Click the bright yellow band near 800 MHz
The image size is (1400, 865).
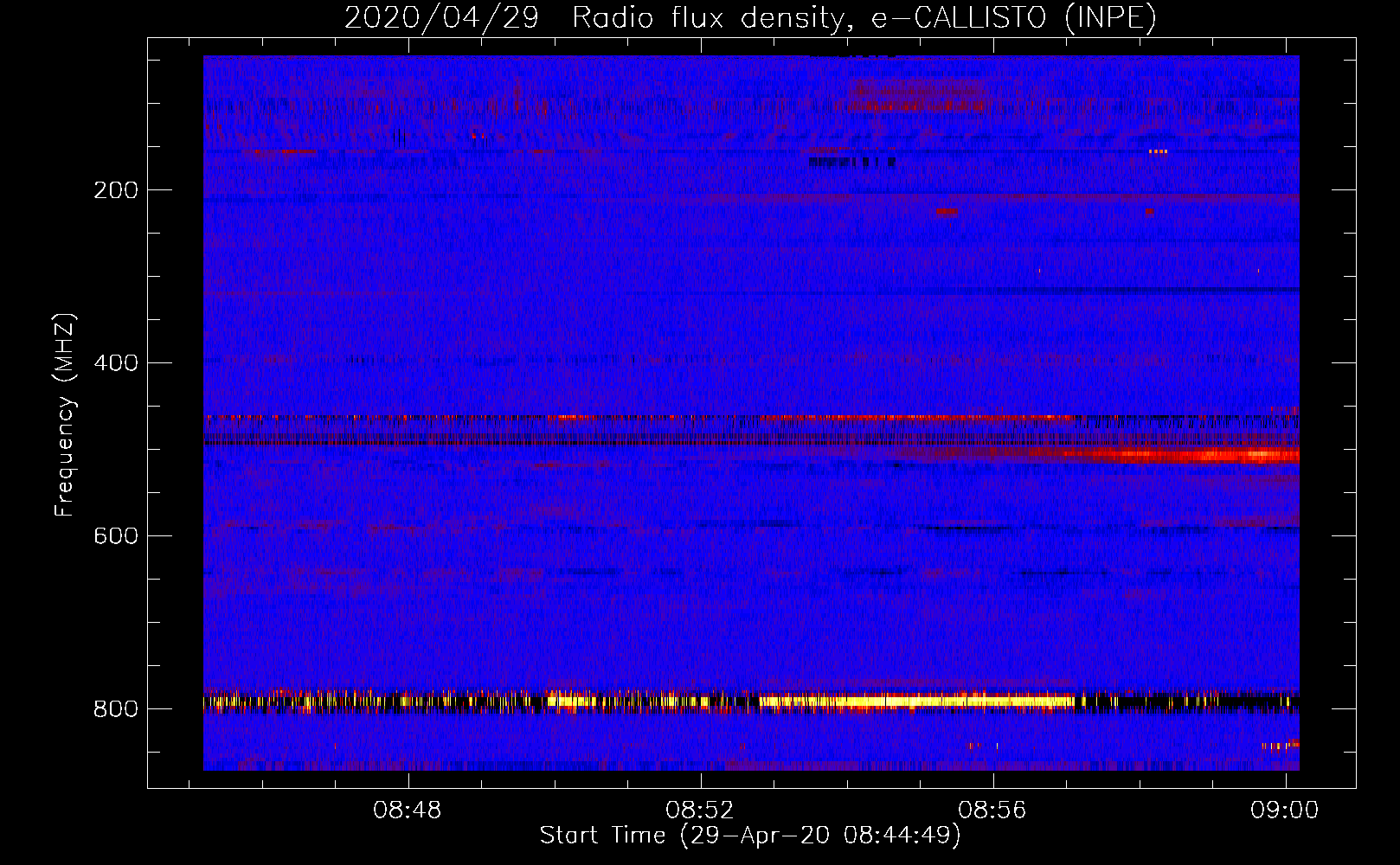pos(917,702)
